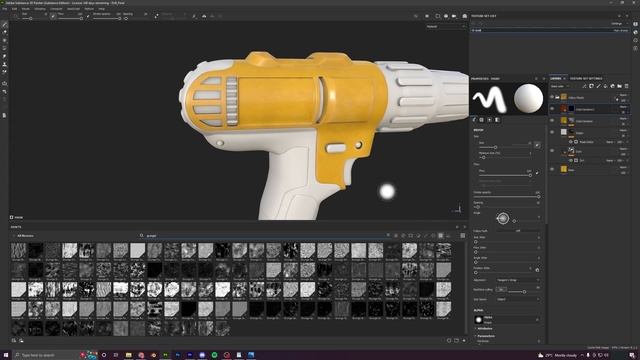Open Base color channel dropdown in Layers
Image resolution: width=640 pixels, height=360 pixels.
tap(560, 86)
